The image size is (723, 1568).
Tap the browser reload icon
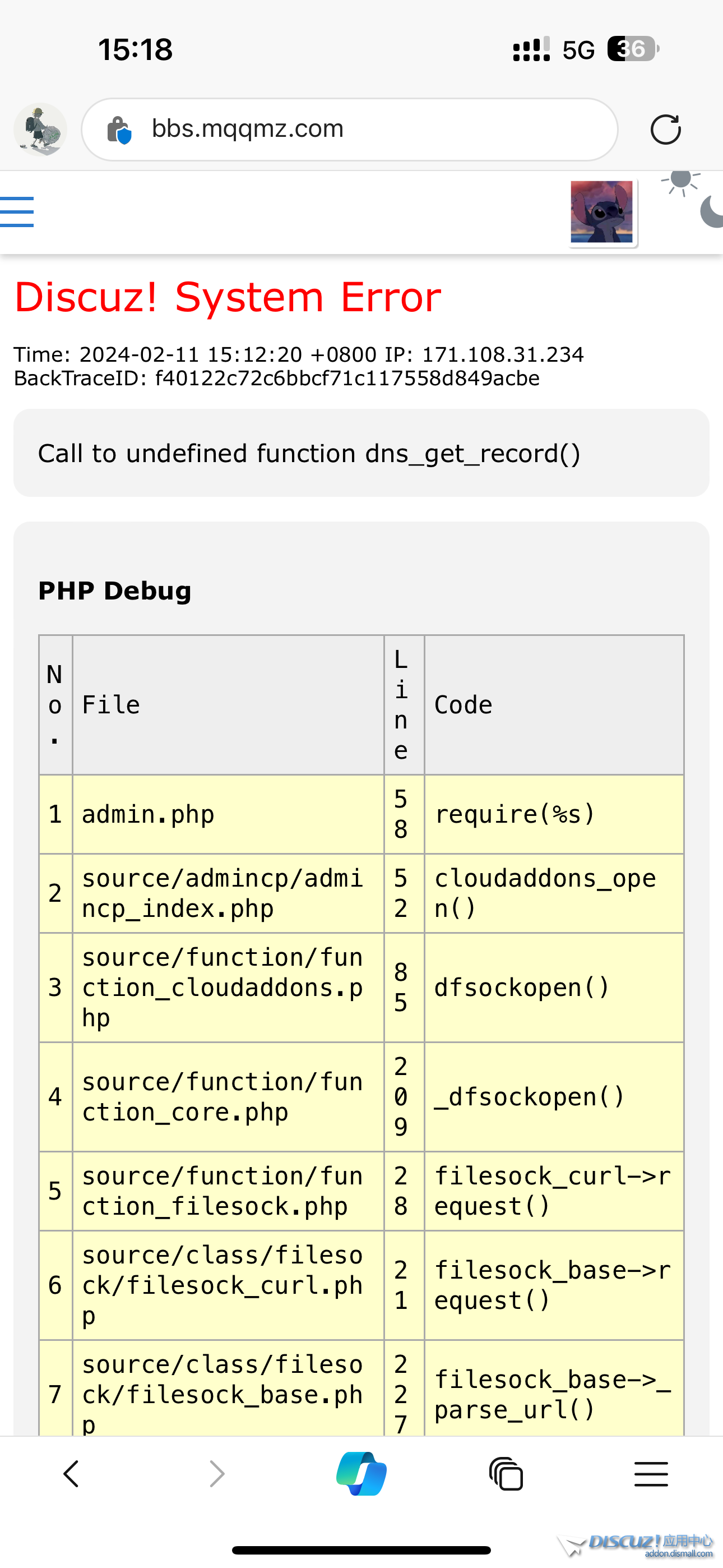(x=665, y=130)
